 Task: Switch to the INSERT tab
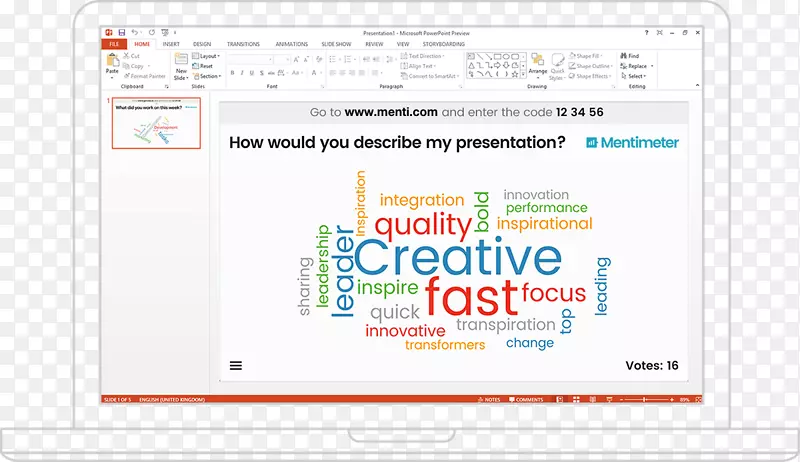click(x=171, y=44)
